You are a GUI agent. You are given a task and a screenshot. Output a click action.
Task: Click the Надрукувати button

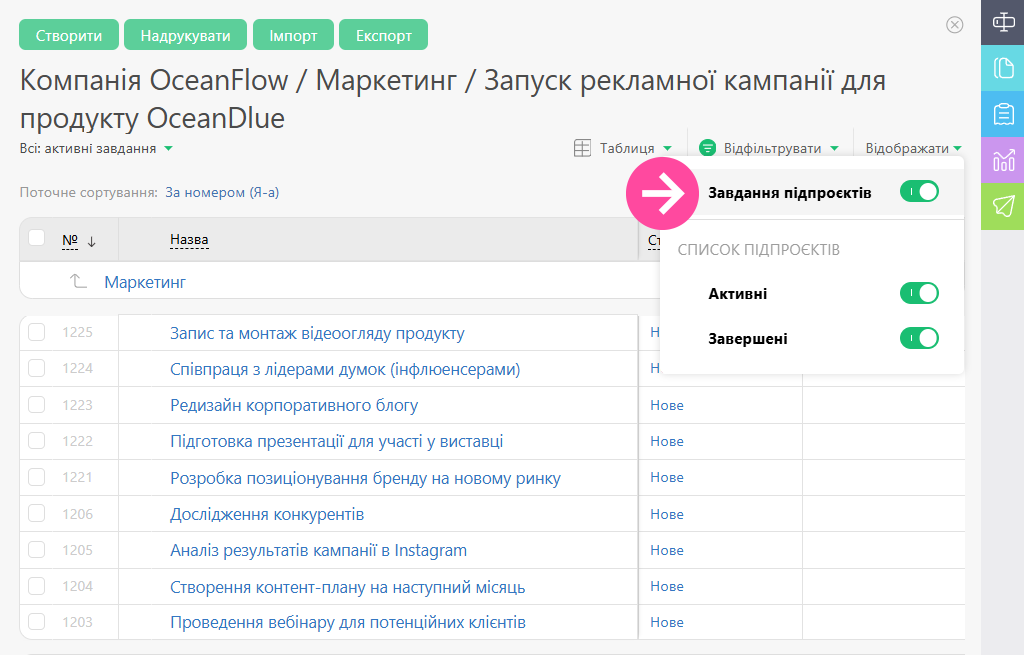[x=185, y=35]
